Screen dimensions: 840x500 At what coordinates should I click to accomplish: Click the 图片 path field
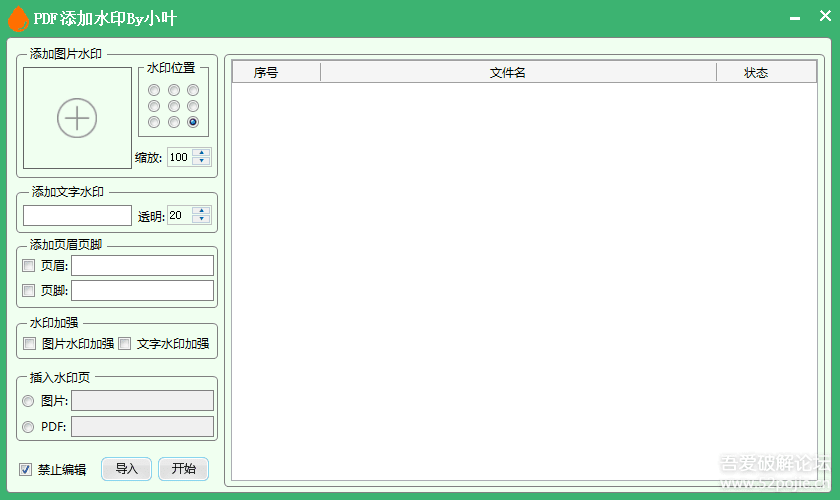point(142,400)
